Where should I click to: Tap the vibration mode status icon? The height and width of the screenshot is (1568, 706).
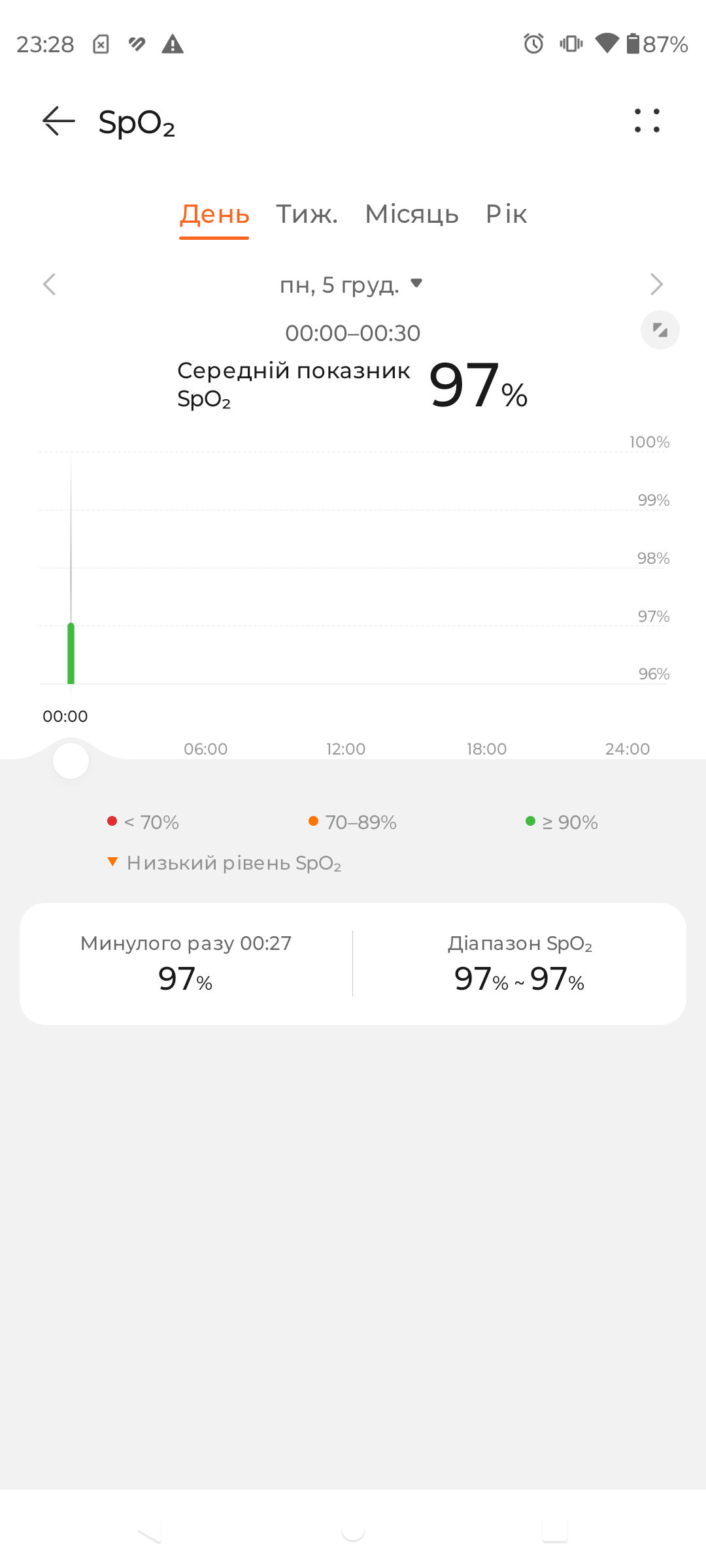click(571, 44)
